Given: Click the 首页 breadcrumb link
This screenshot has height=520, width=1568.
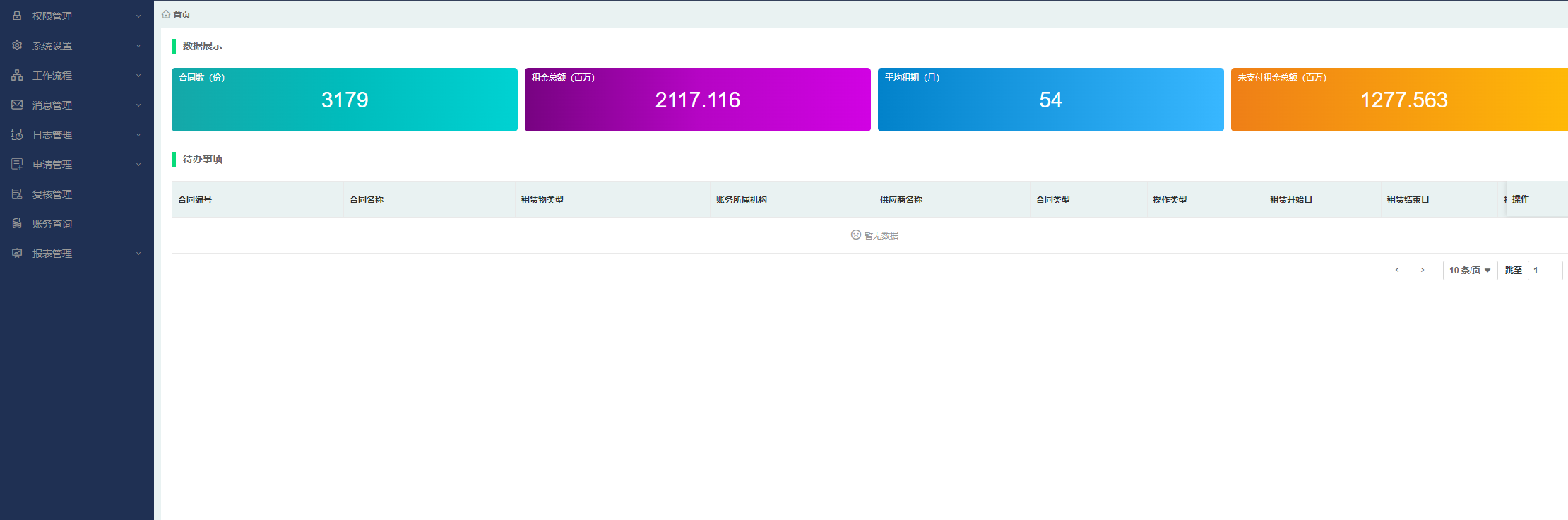Looking at the screenshot, I should point(182,14).
